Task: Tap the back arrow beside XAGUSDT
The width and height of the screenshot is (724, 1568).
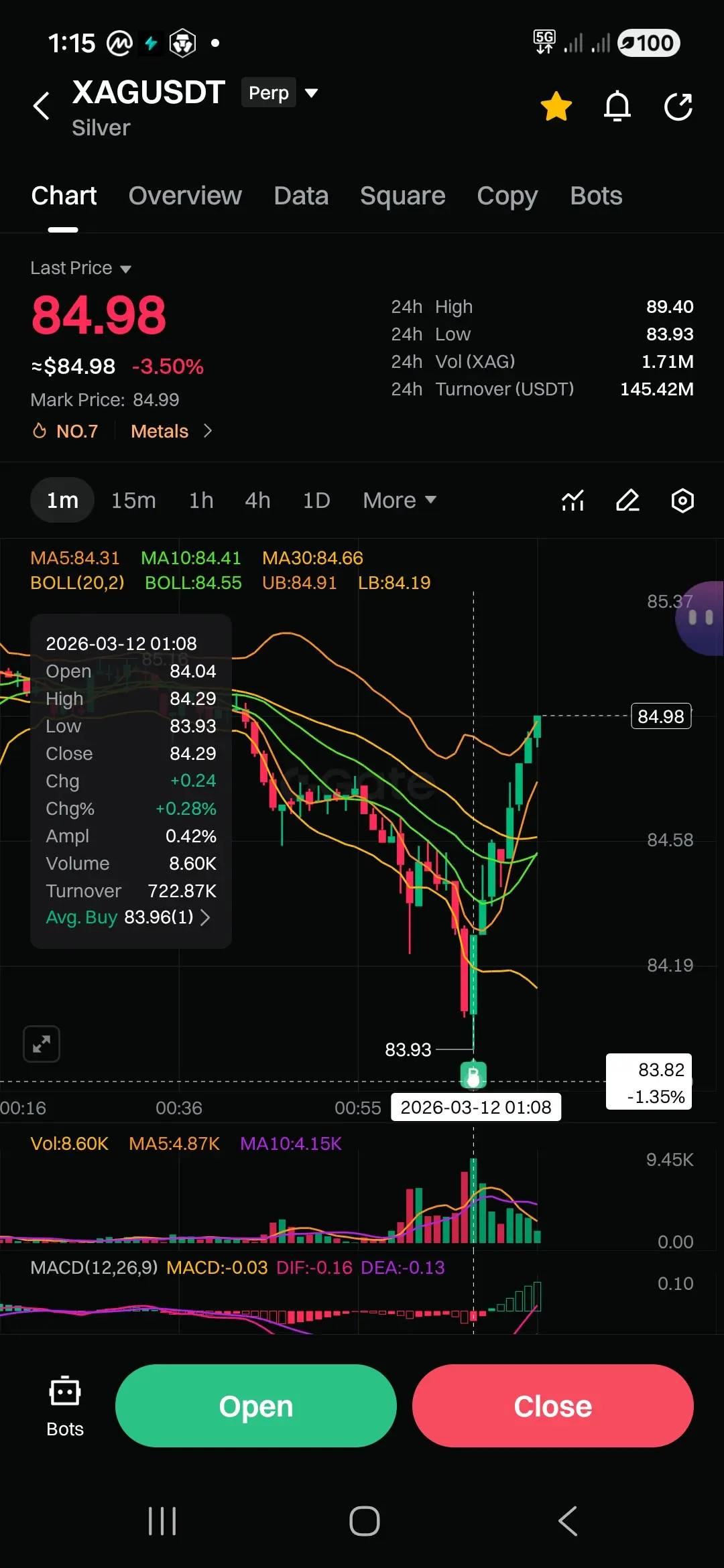Action: (42, 106)
